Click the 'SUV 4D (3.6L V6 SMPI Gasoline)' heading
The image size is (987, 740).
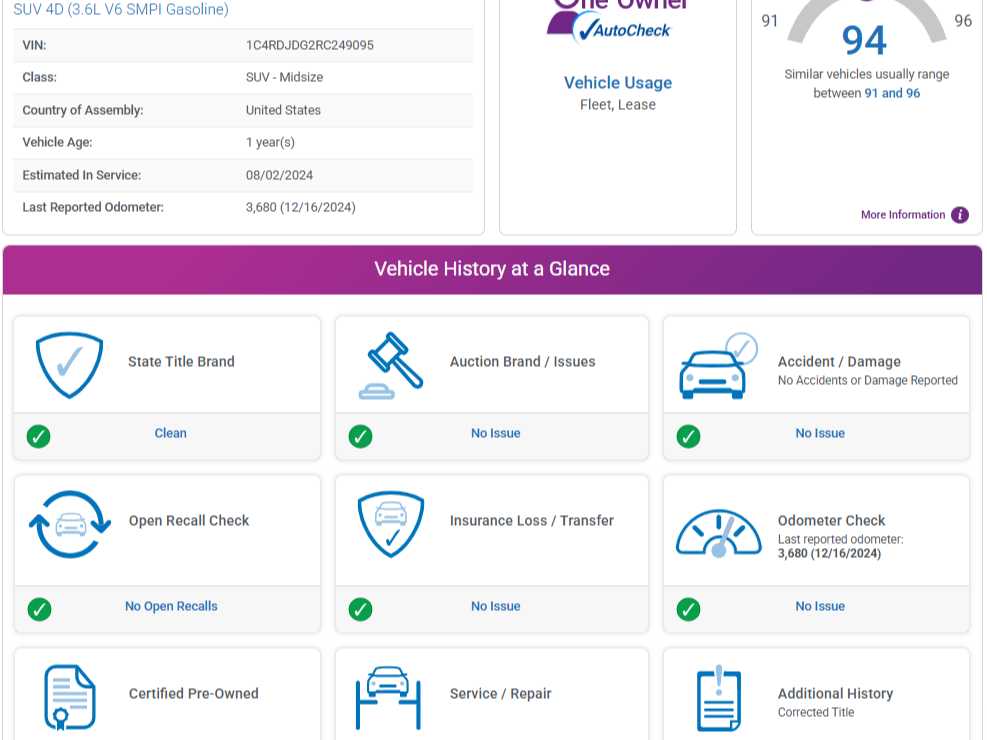(x=121, y=9)
